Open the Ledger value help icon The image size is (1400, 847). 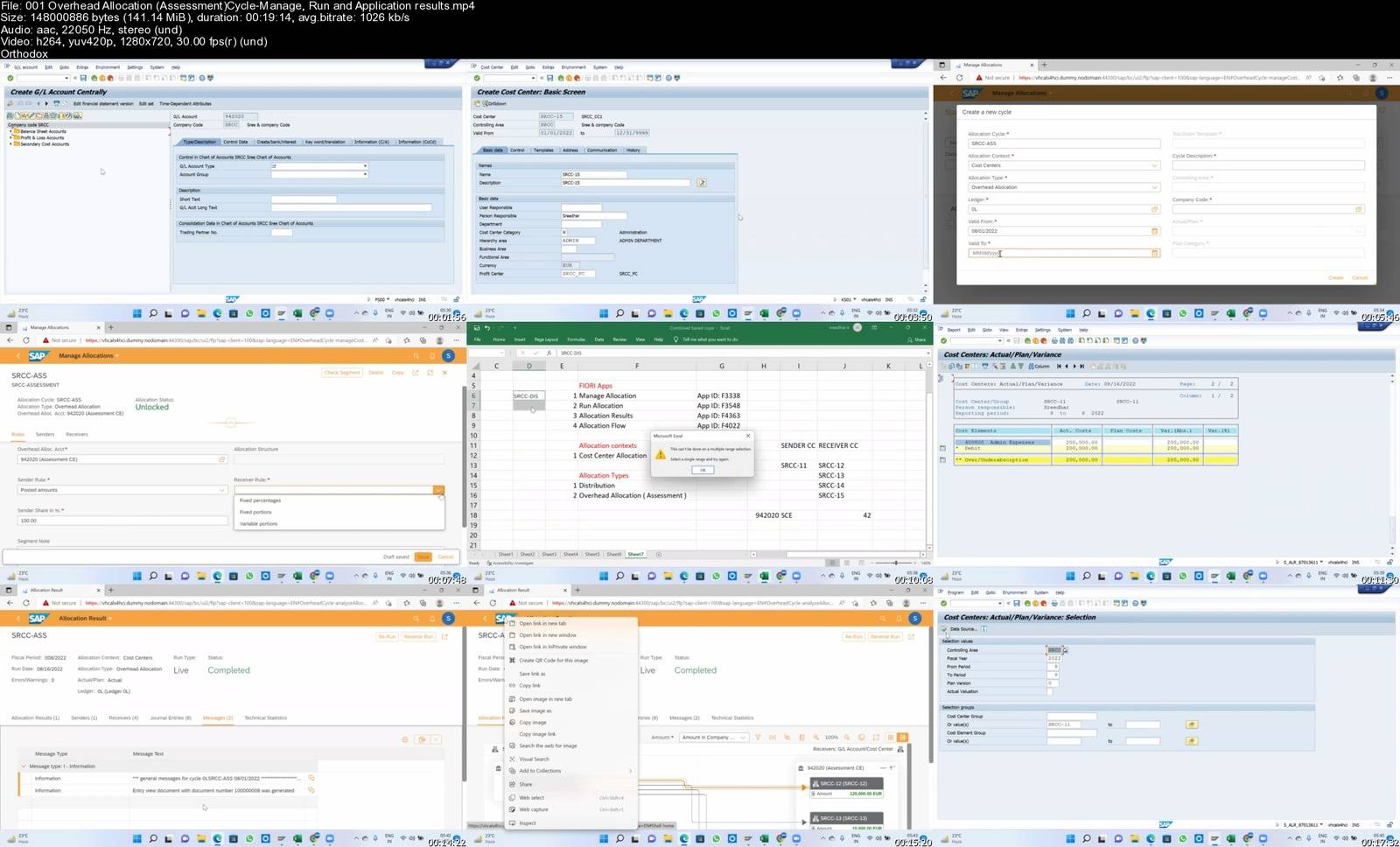[1154, 209]
